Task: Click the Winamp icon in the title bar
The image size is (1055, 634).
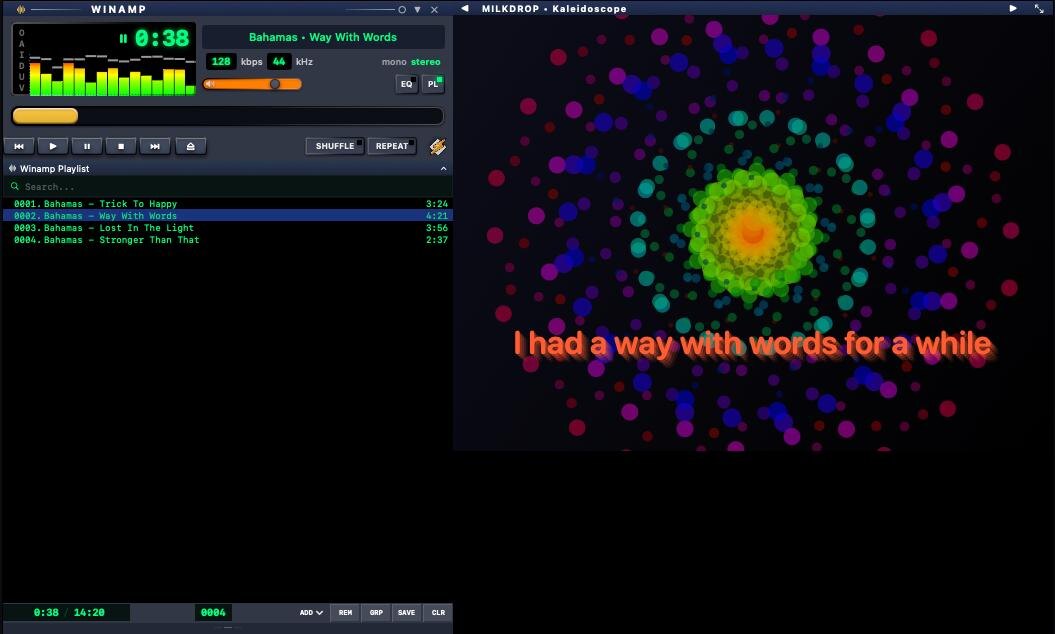Action: [21, 9]
